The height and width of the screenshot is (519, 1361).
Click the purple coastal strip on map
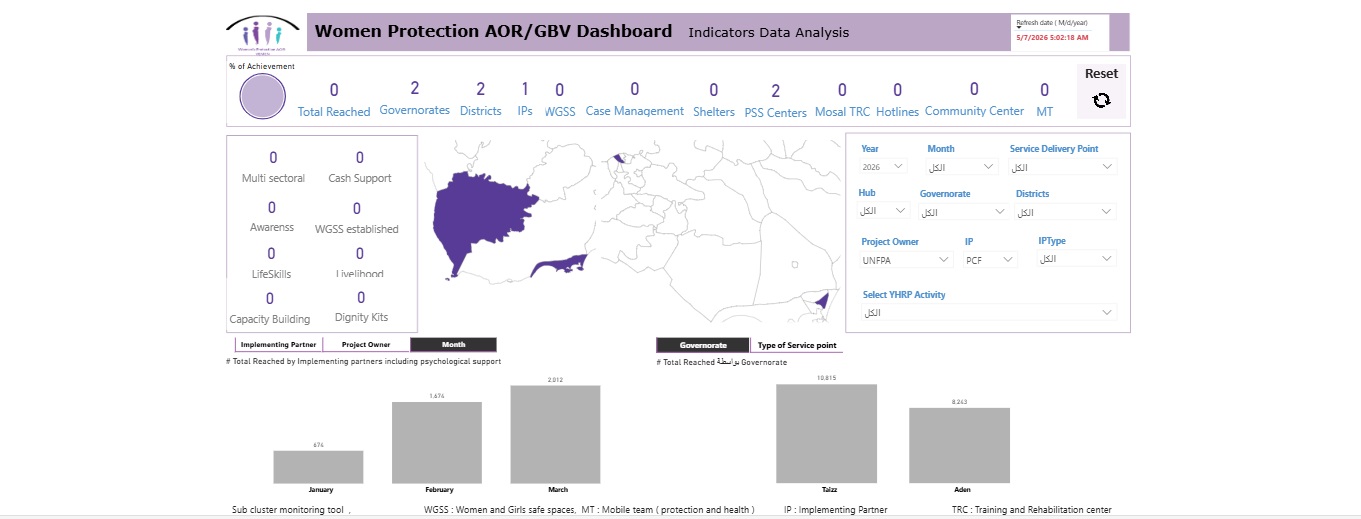[x=560, y=265]
